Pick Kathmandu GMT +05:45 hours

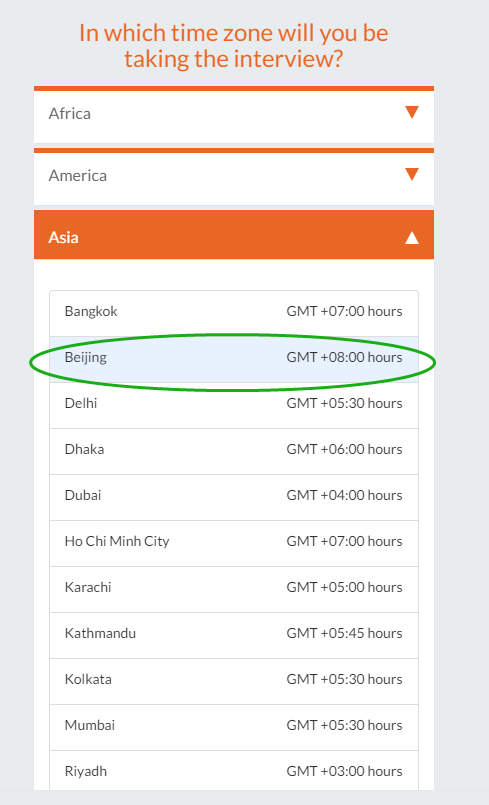234,635
